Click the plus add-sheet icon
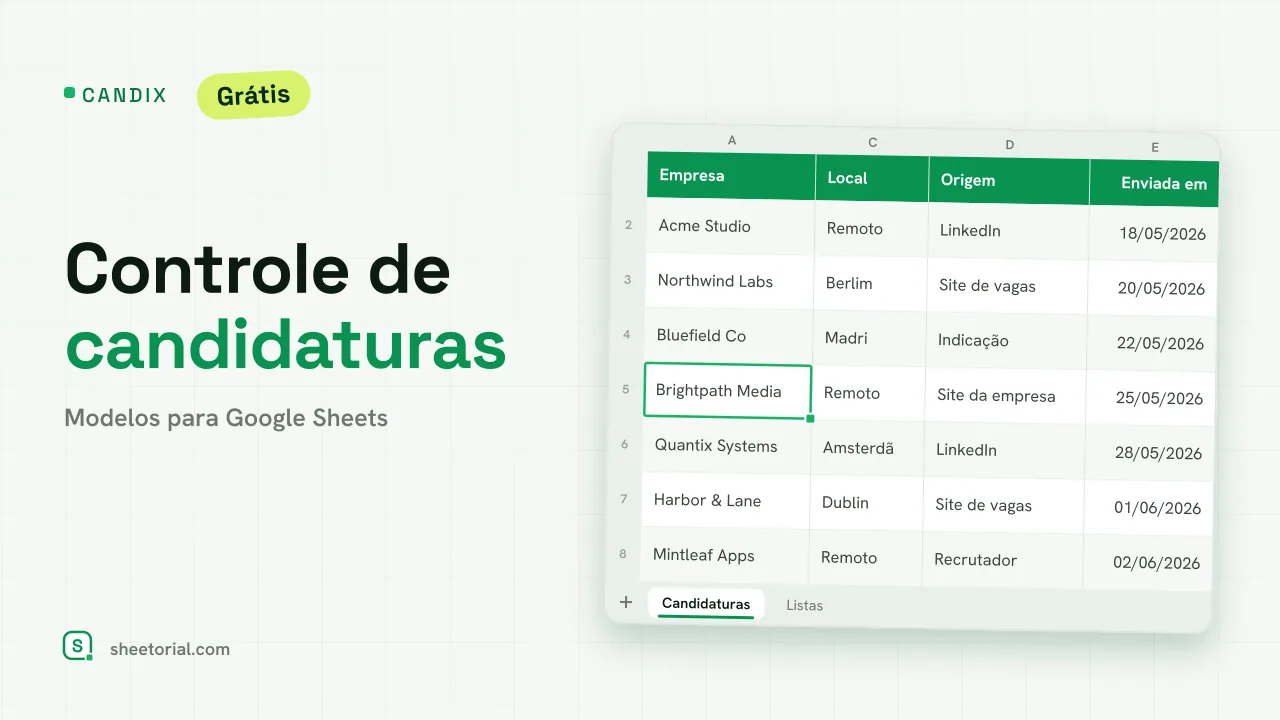The width and height of the screenshot is (1280, 720). [x=626, y=602]
